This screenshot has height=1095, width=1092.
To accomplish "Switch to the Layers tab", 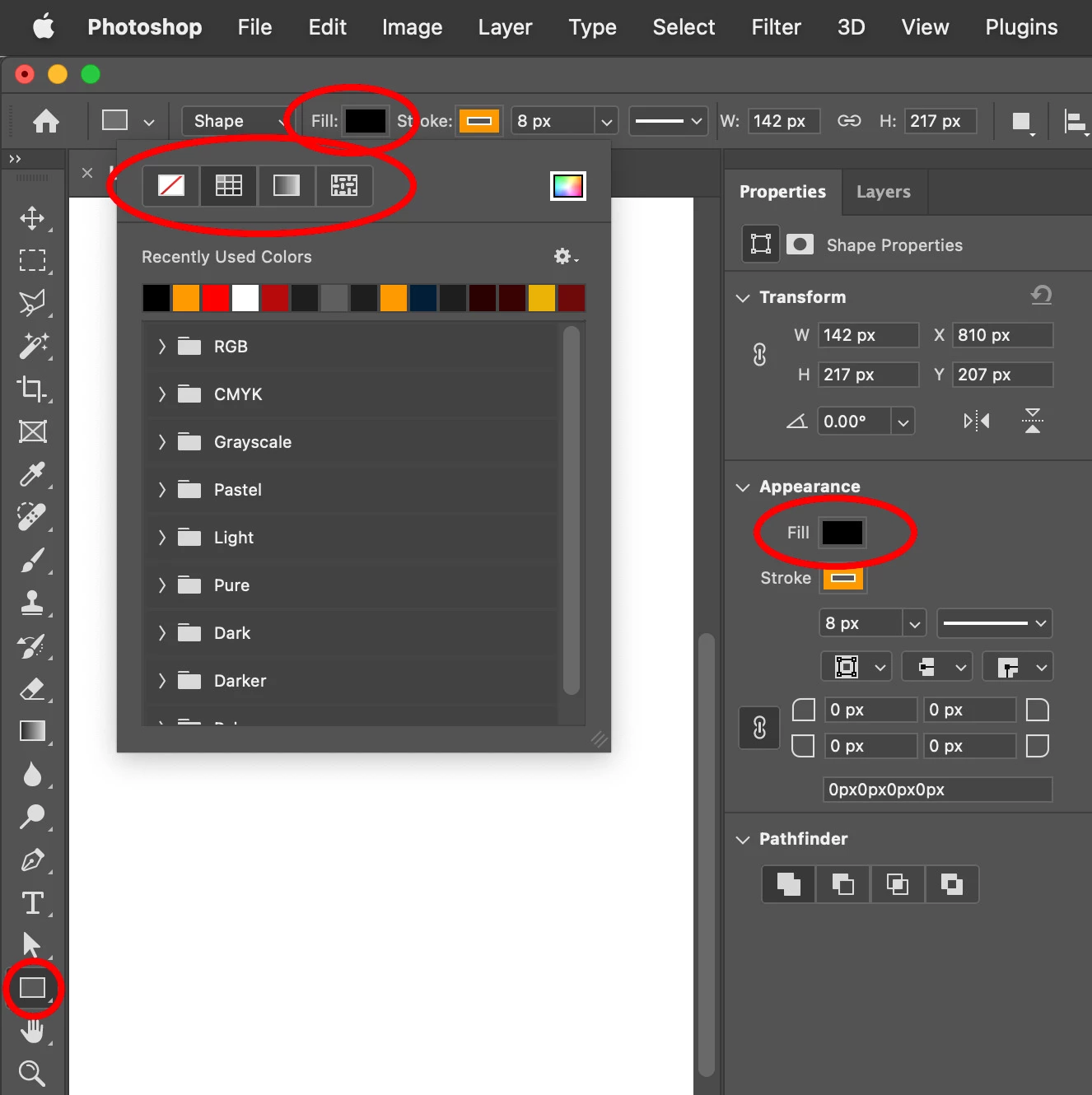I will pyautogui.click(x=884, y=192).
